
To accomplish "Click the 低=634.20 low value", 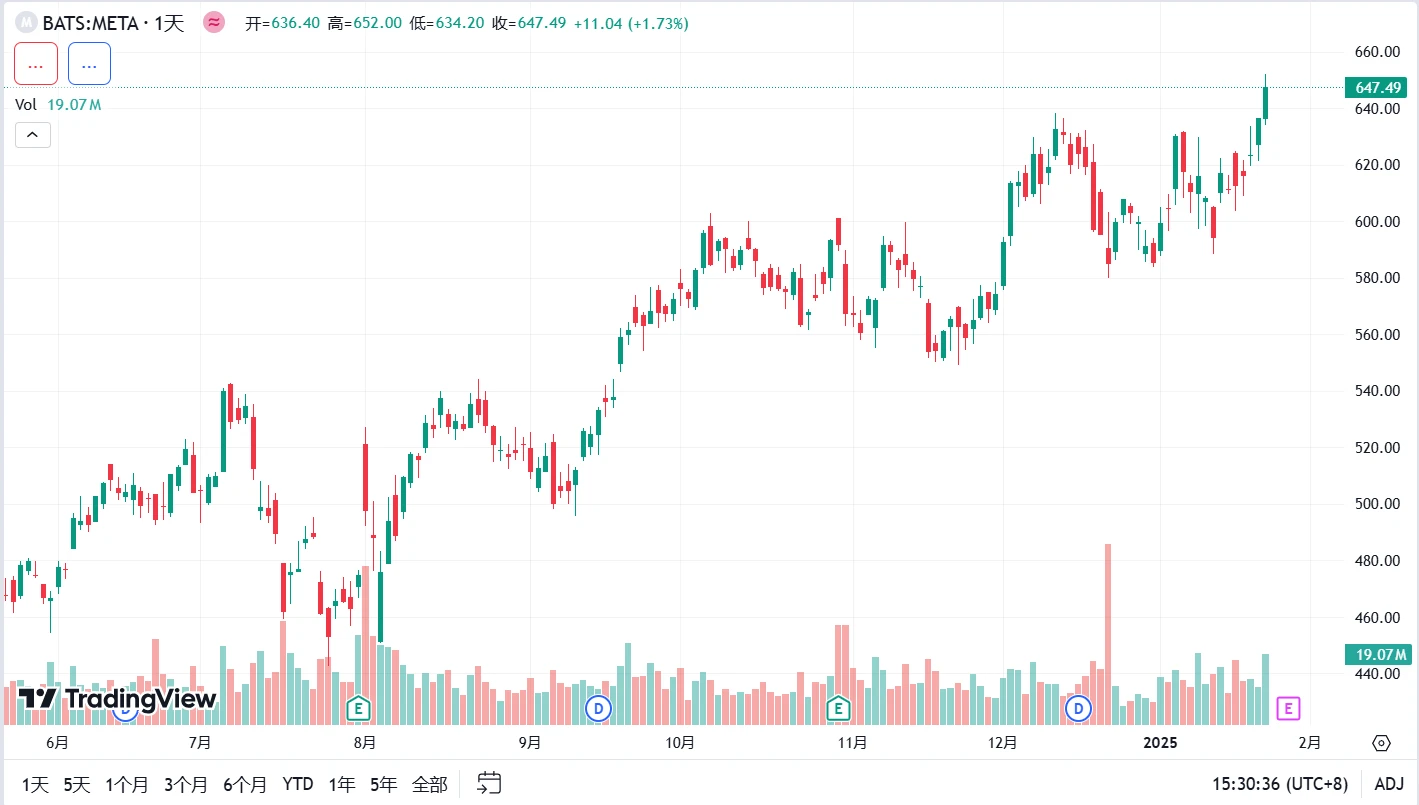I will (446, 23).
